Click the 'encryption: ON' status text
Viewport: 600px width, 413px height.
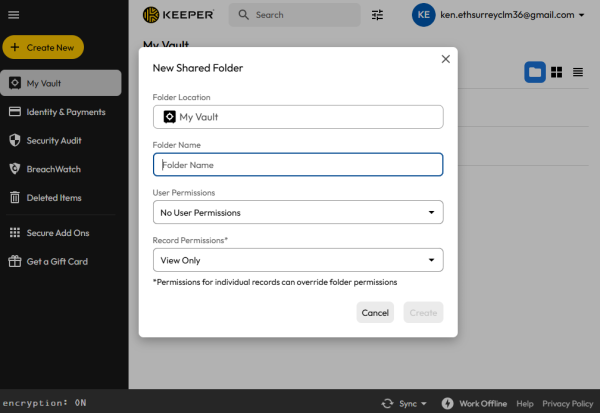click(x=44, y=403)
